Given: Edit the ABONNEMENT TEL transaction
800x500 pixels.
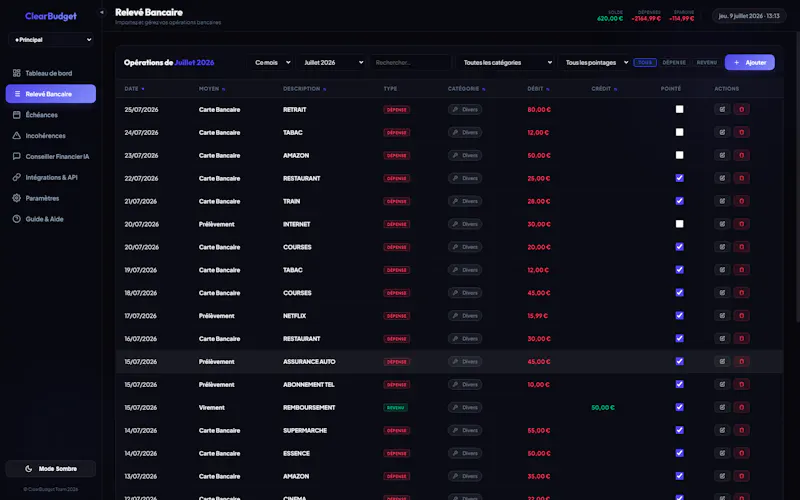Looking at the screenshot, I should (x=722, y=384).
